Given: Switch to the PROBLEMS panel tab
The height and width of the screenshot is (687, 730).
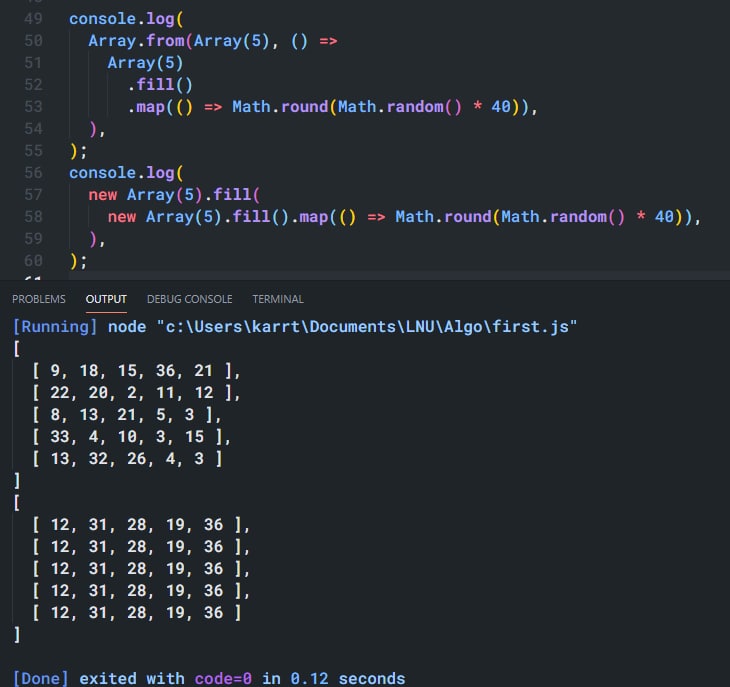Looking at the screenshot, I should tap(39, 299).
